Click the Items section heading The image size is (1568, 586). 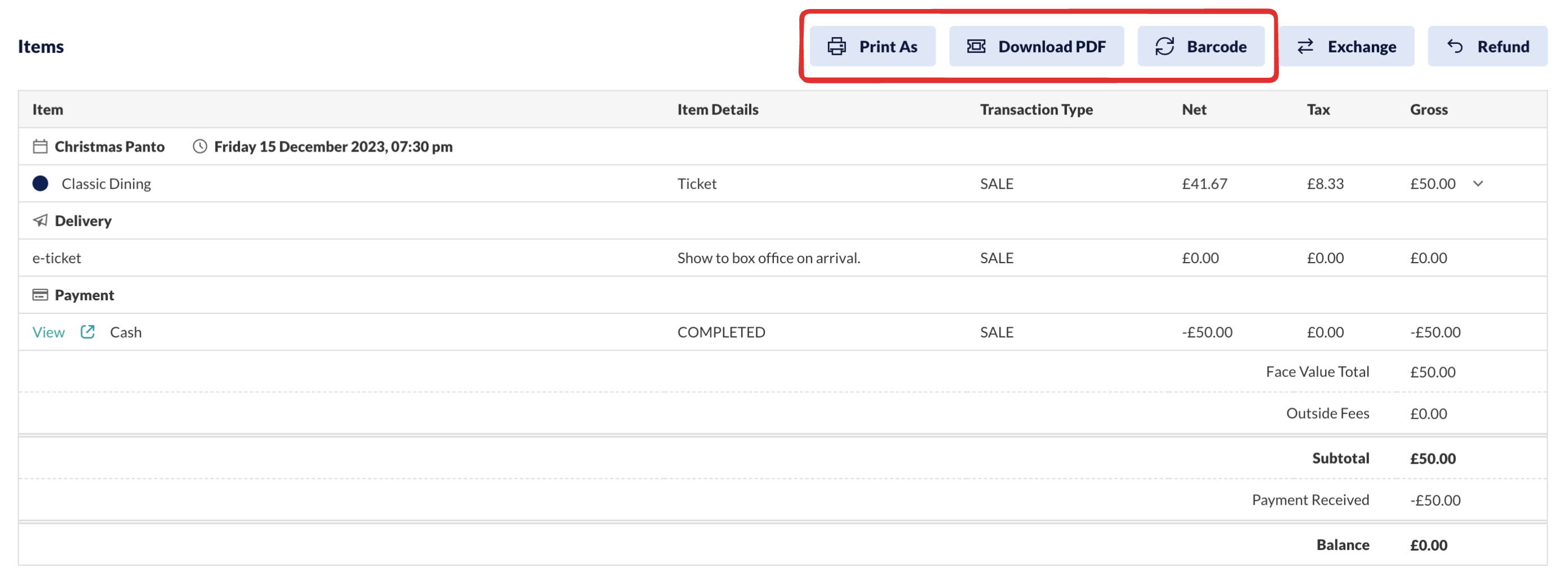pos(41,46)
